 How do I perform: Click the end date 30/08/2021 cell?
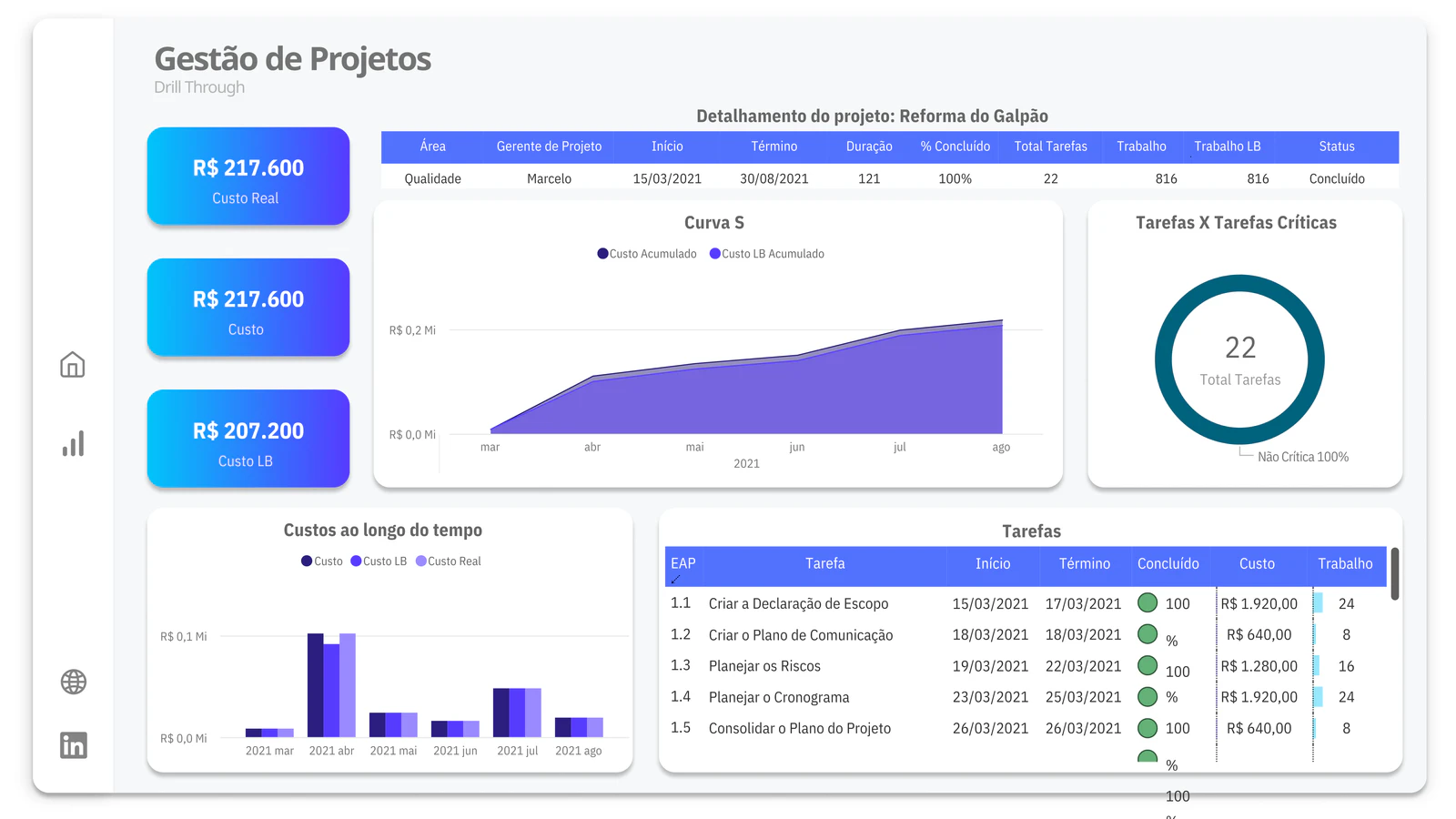[774, 179]
